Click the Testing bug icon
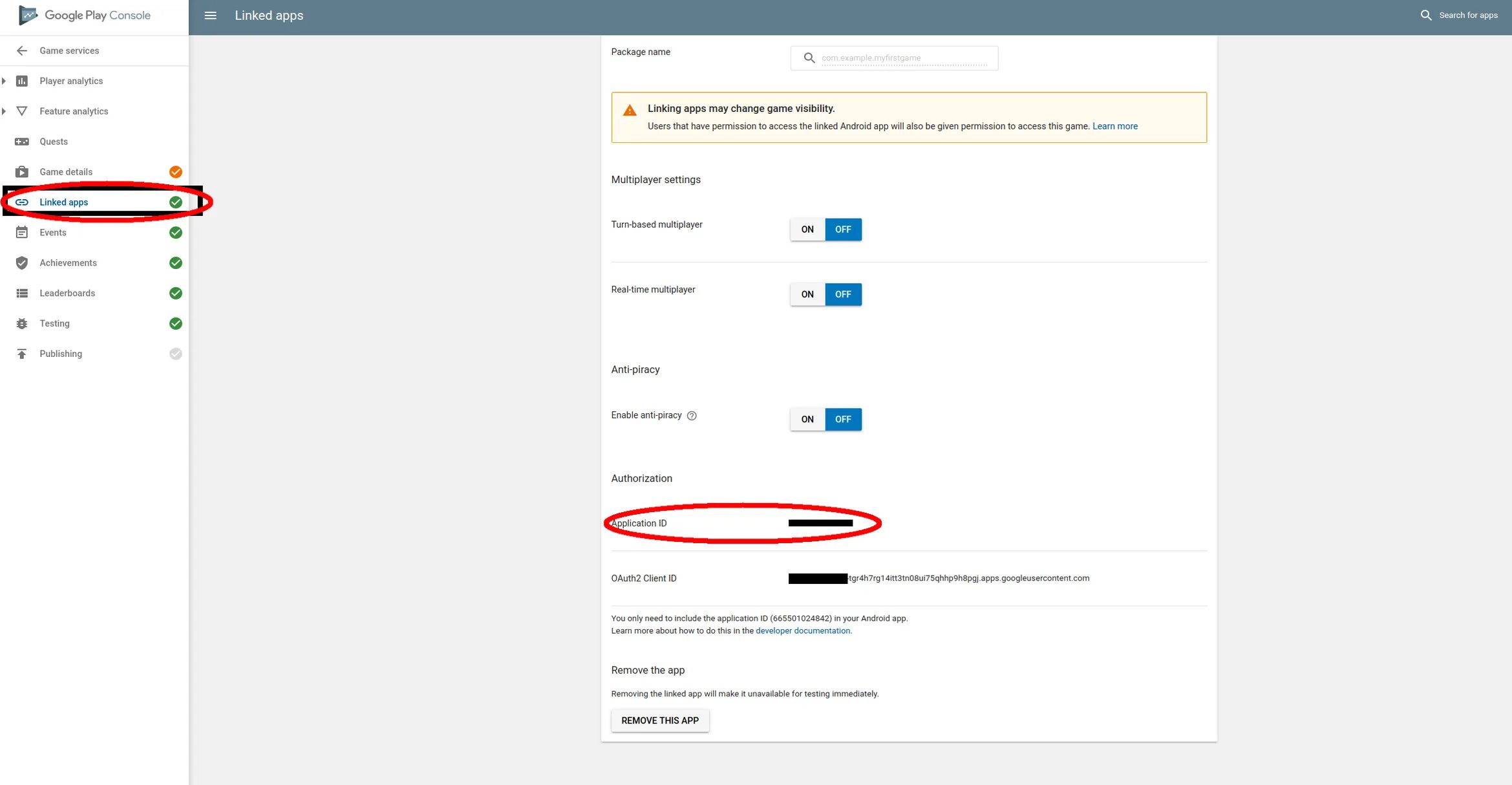This screenshot has height=785, width=1512. point(22,323)
